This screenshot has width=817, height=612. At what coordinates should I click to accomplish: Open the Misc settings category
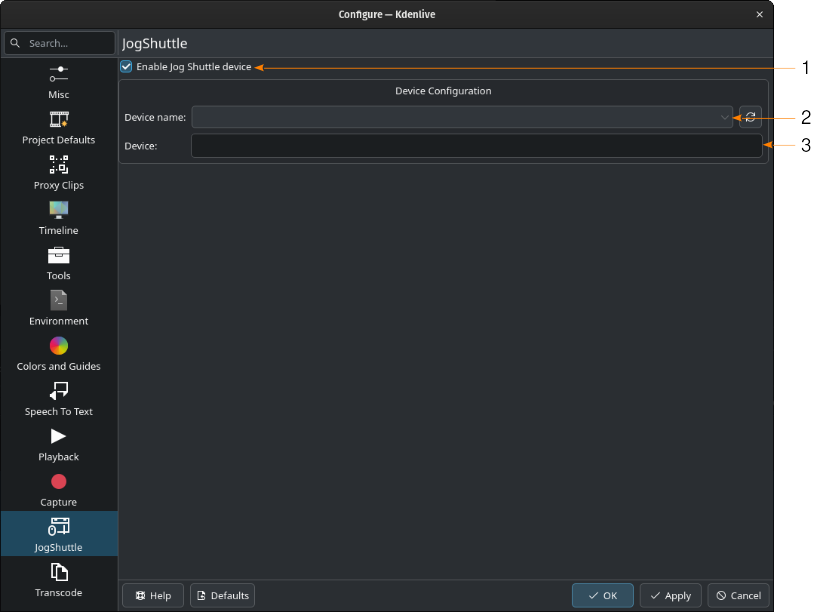coord(59,82)
